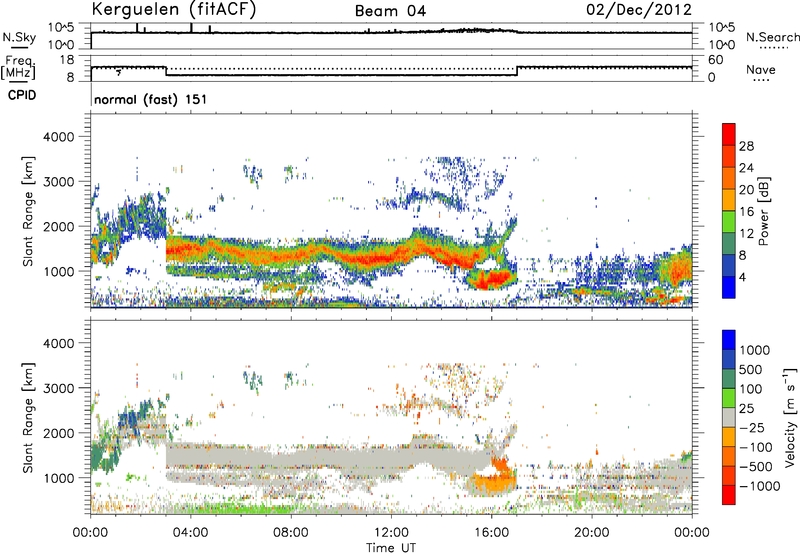Click the '28' tick on Power scale

(746, 146)
